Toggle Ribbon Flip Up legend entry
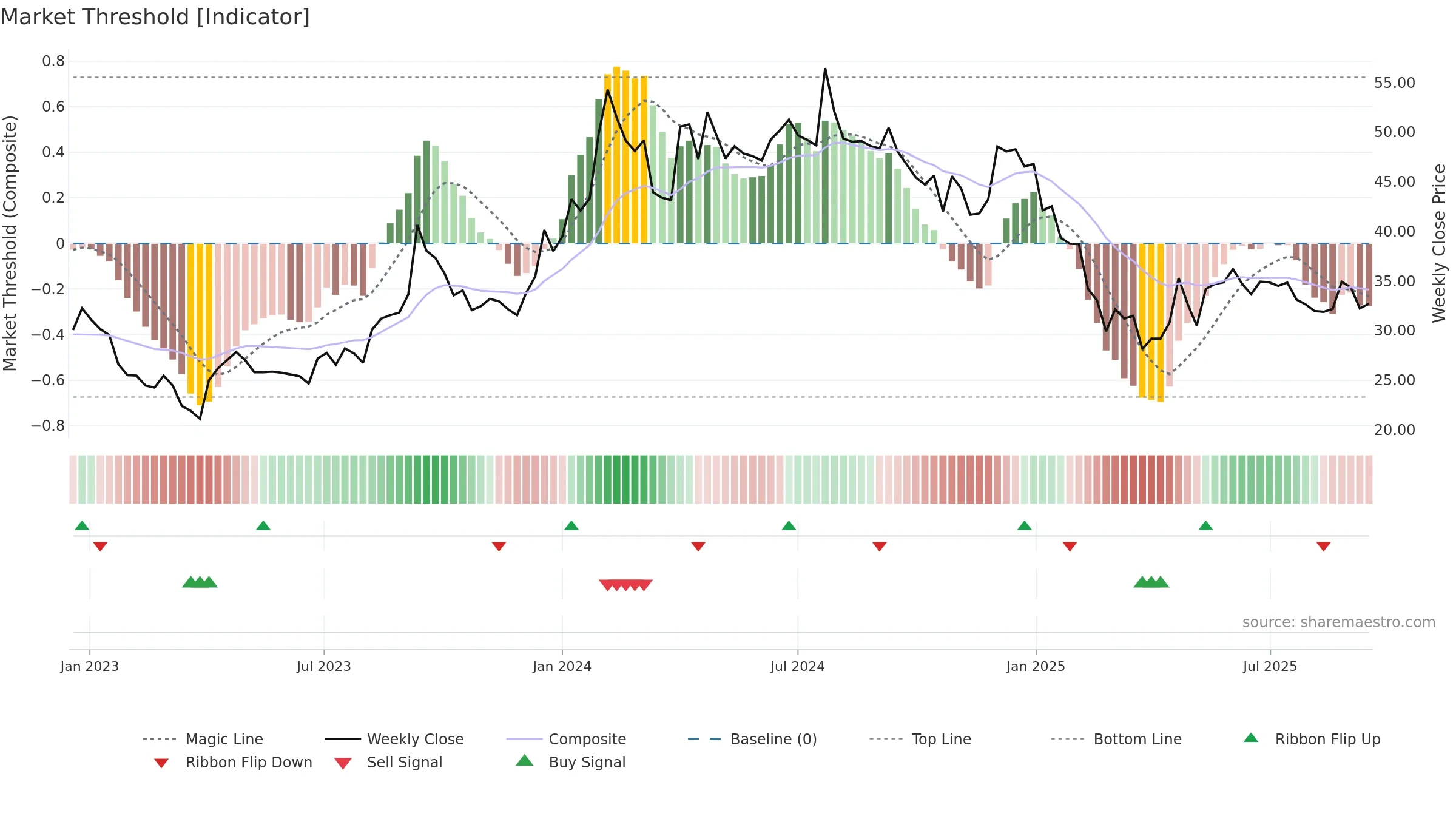Image resolution: width=1456 pixels, height=819 pixels. [1312, 739]
